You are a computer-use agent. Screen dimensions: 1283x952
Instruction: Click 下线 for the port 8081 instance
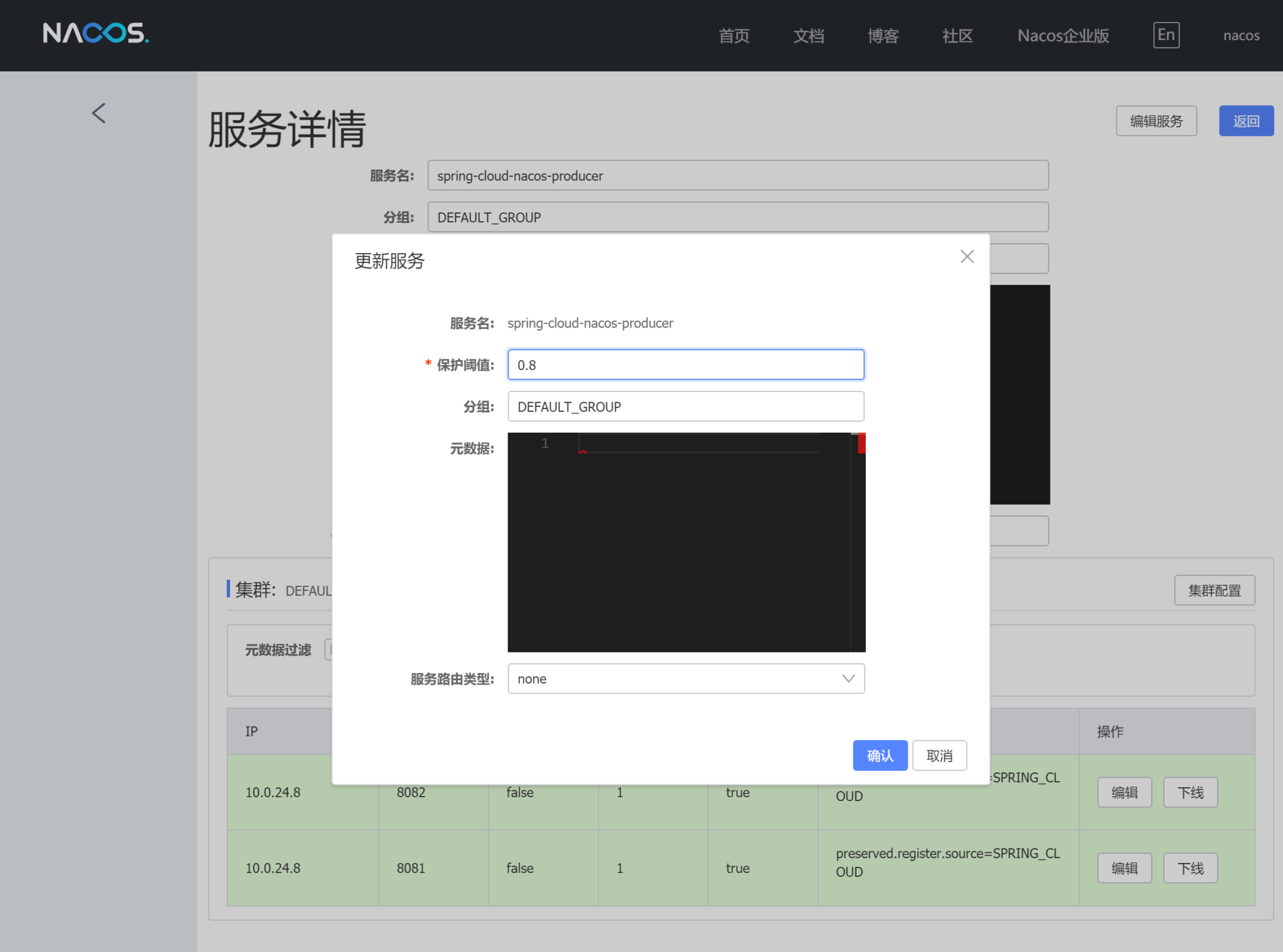click(1190, 868)
